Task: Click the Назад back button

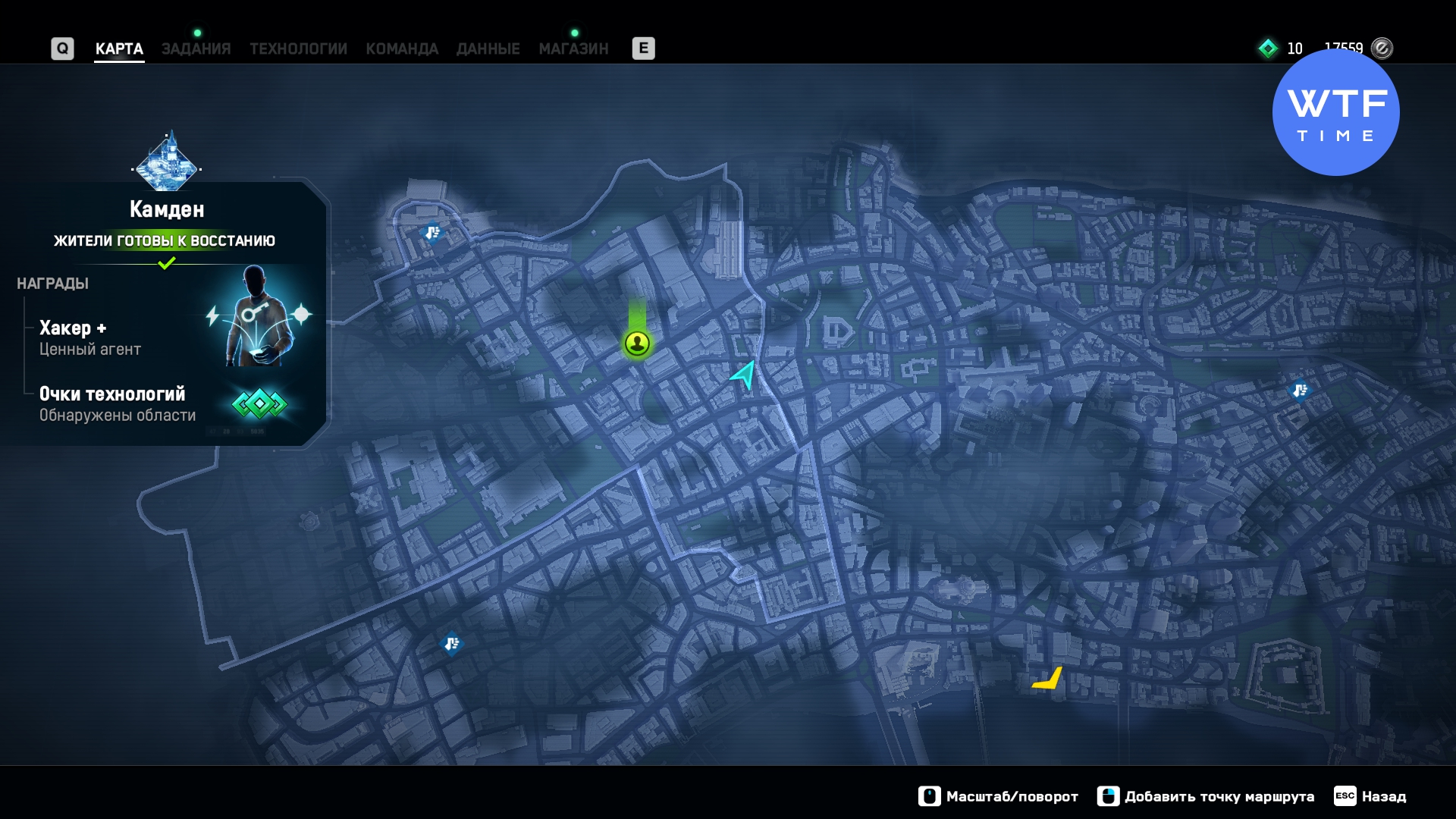Action: tap(1371, 796)
